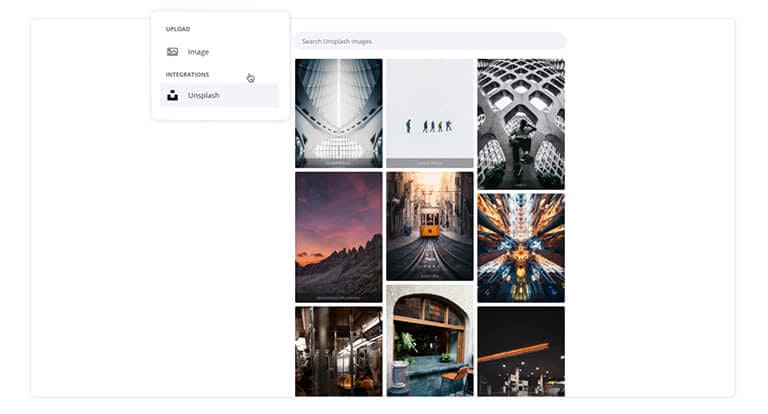768x414 pixels.
Task: Pick the abstract kaleidoscope lights photo
Action: 521,247
